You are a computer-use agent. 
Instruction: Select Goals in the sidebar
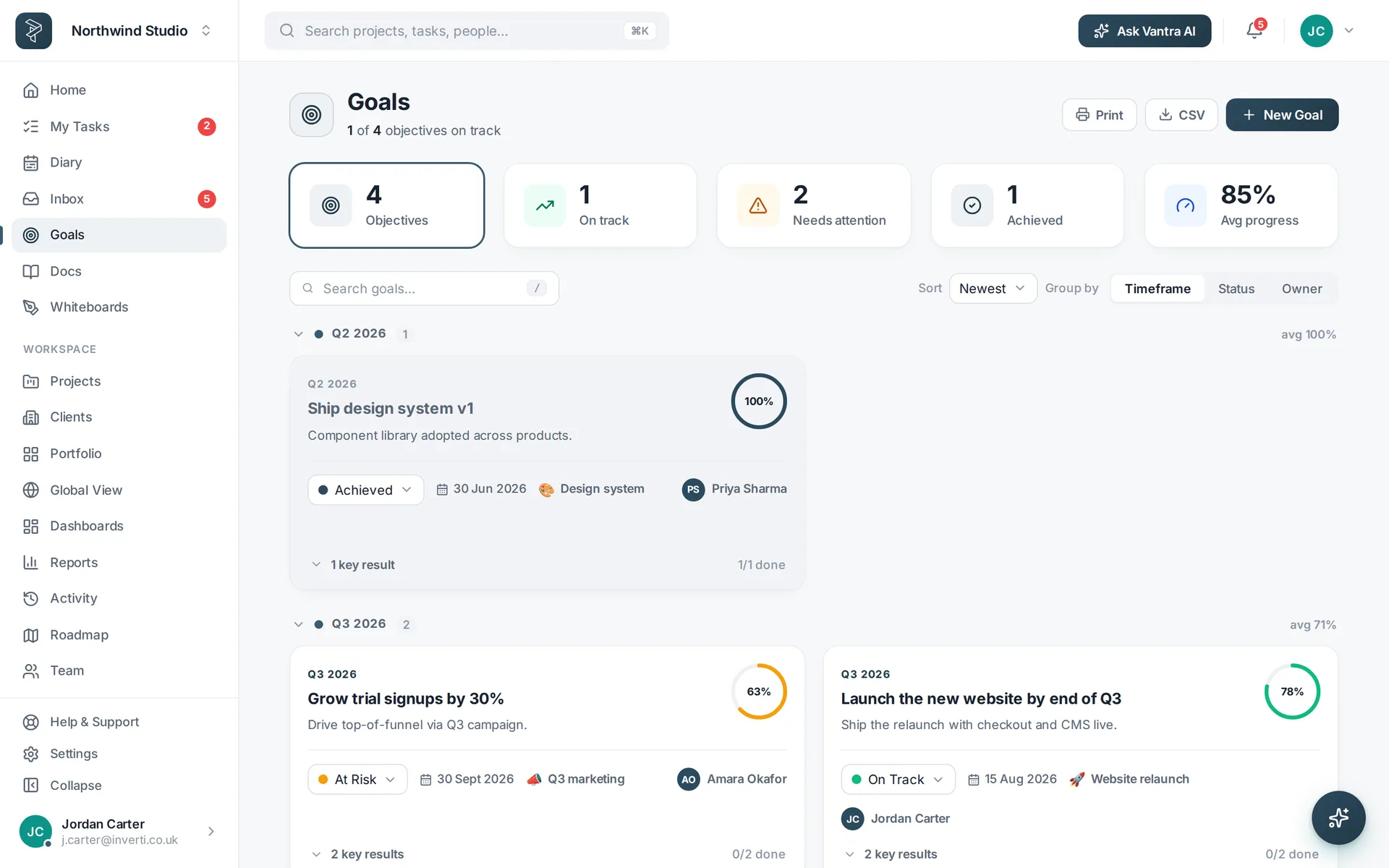pyautogui.click(x=119, y=235)
